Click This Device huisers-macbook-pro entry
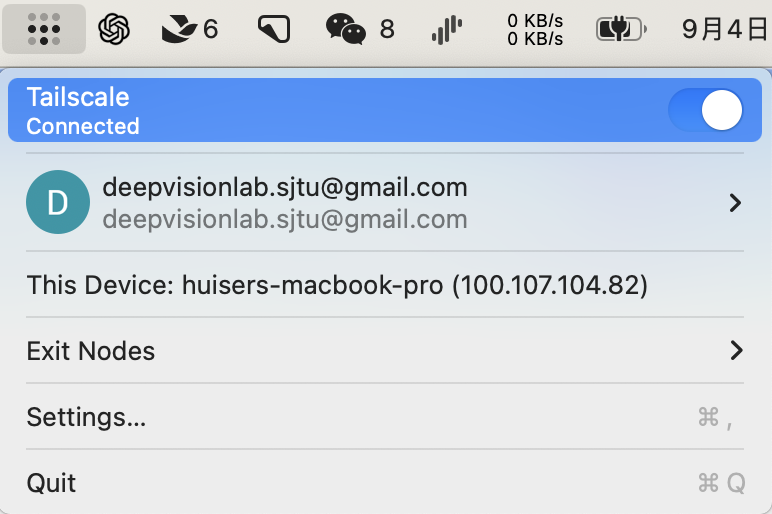This screenshot has width=772, height=514. coord(337,285)
